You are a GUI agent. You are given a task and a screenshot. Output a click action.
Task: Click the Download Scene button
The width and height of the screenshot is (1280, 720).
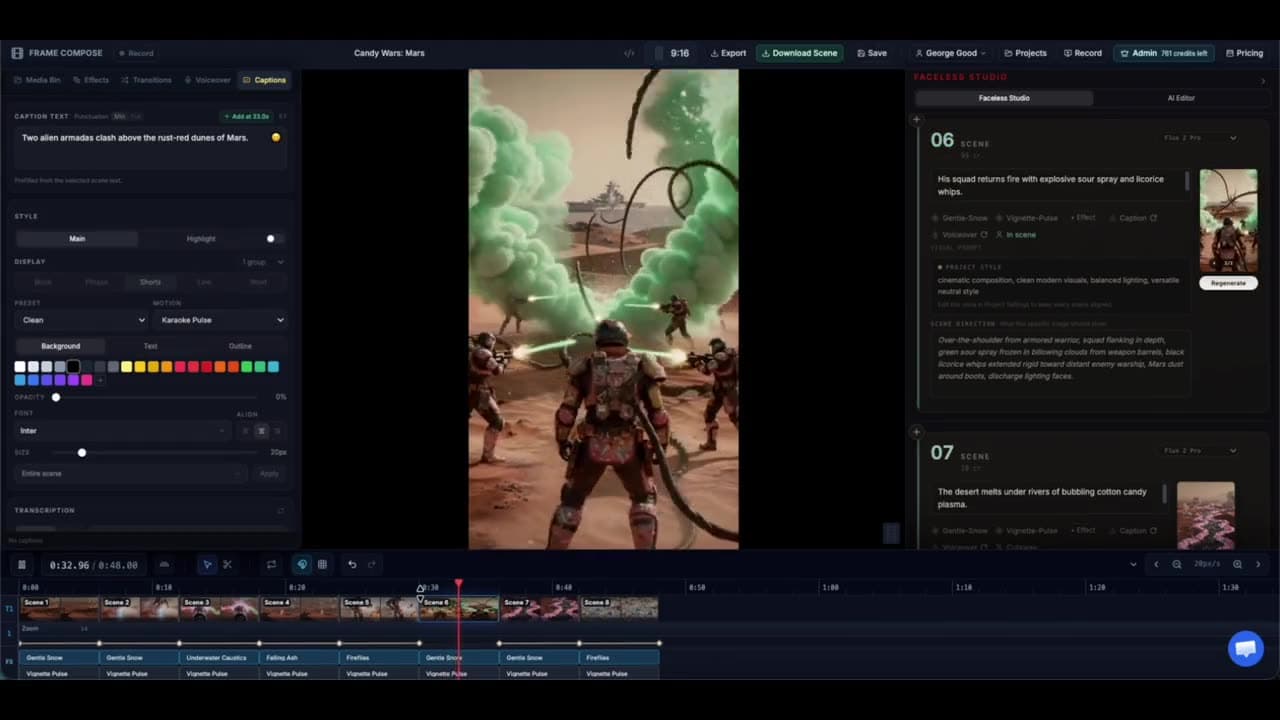[799, 53]
